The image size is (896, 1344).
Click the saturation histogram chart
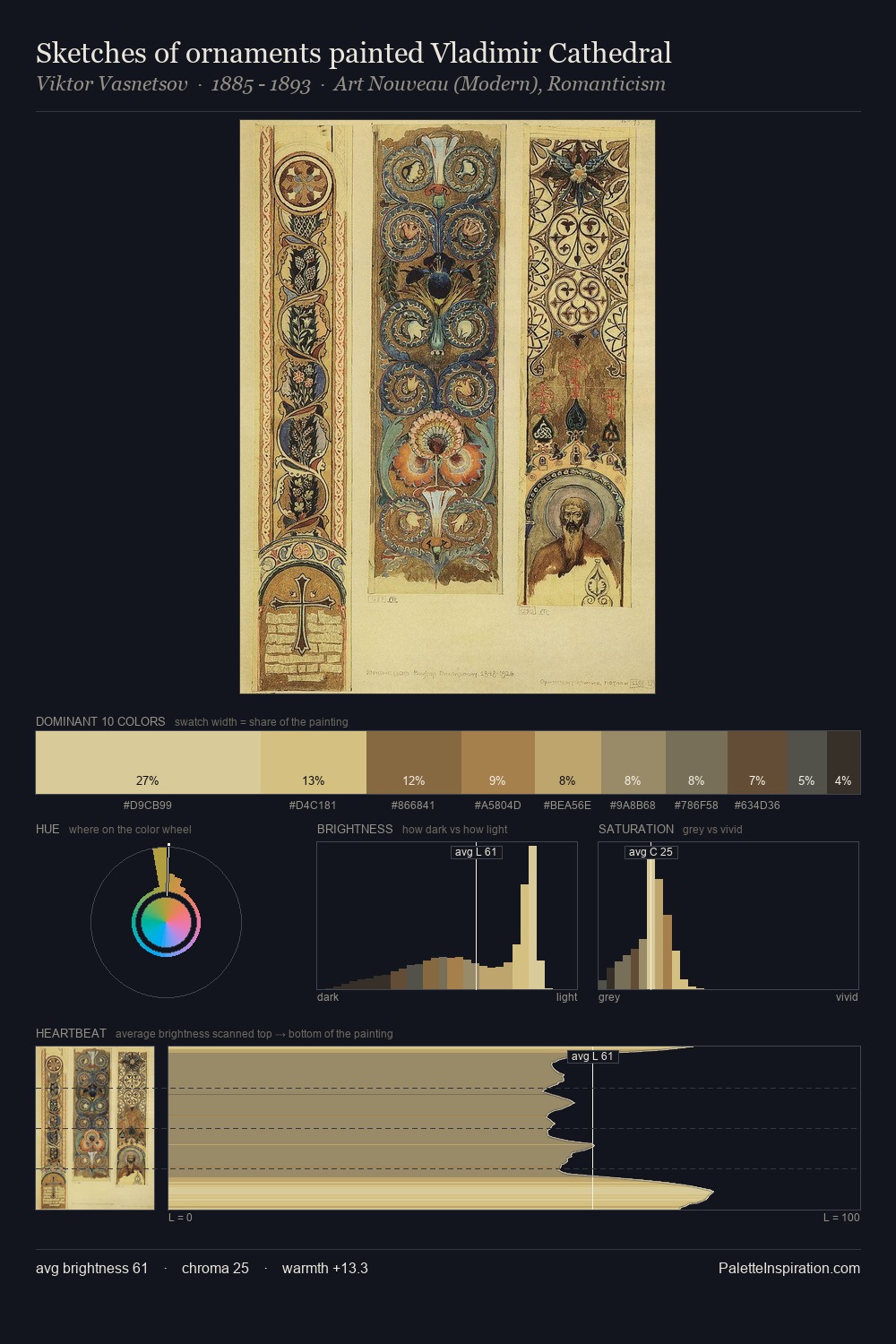pyautogui.click(x=728, y=916)
